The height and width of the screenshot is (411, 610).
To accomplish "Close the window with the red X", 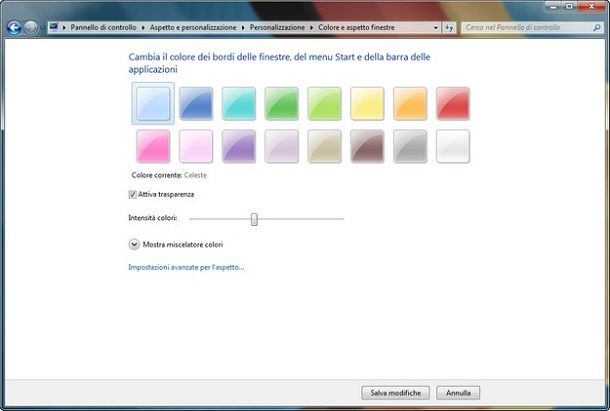I will [591, 6].
